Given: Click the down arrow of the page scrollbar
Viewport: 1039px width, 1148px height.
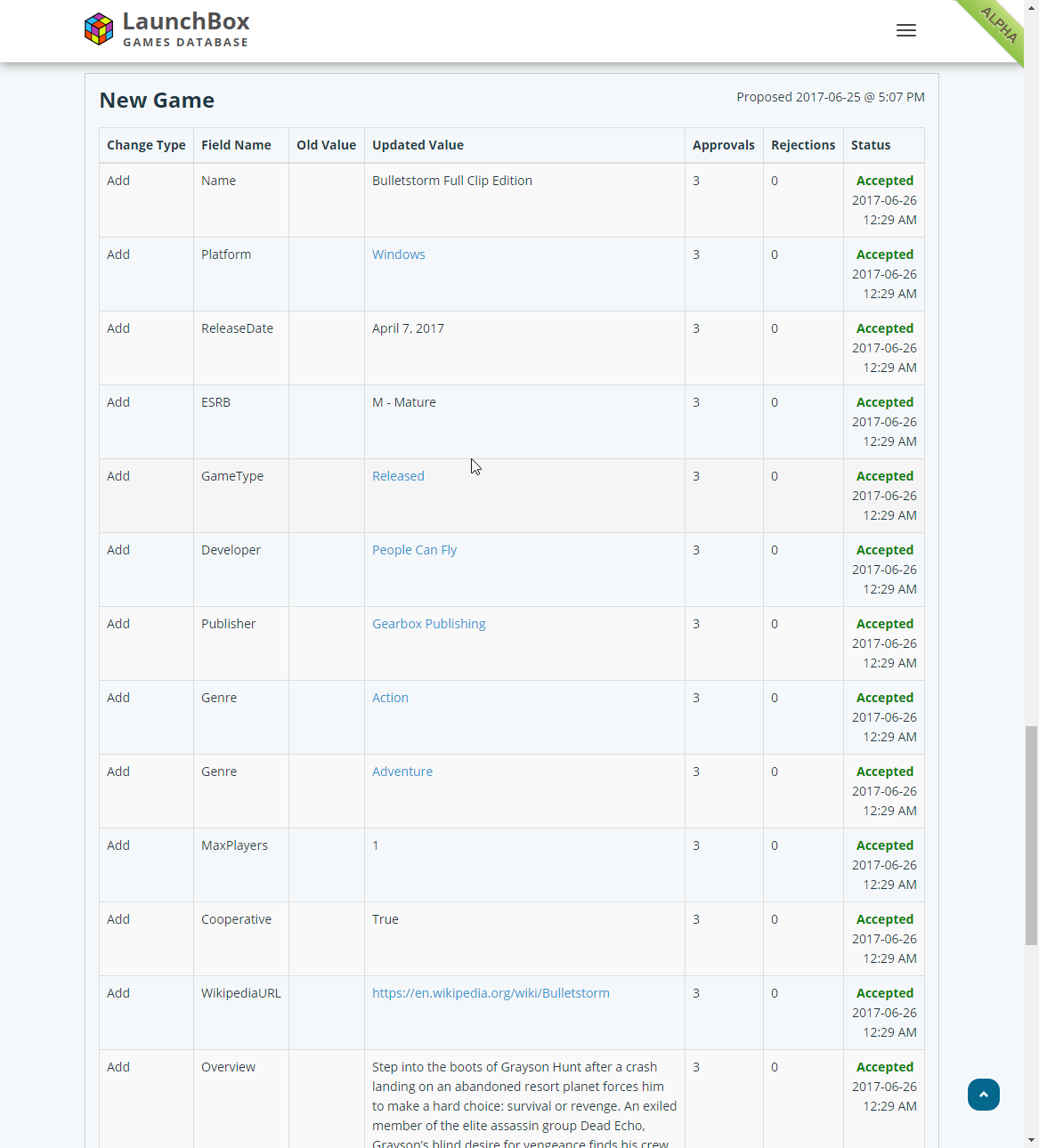Looking at the screenshot, I should click(1031, 1140).
